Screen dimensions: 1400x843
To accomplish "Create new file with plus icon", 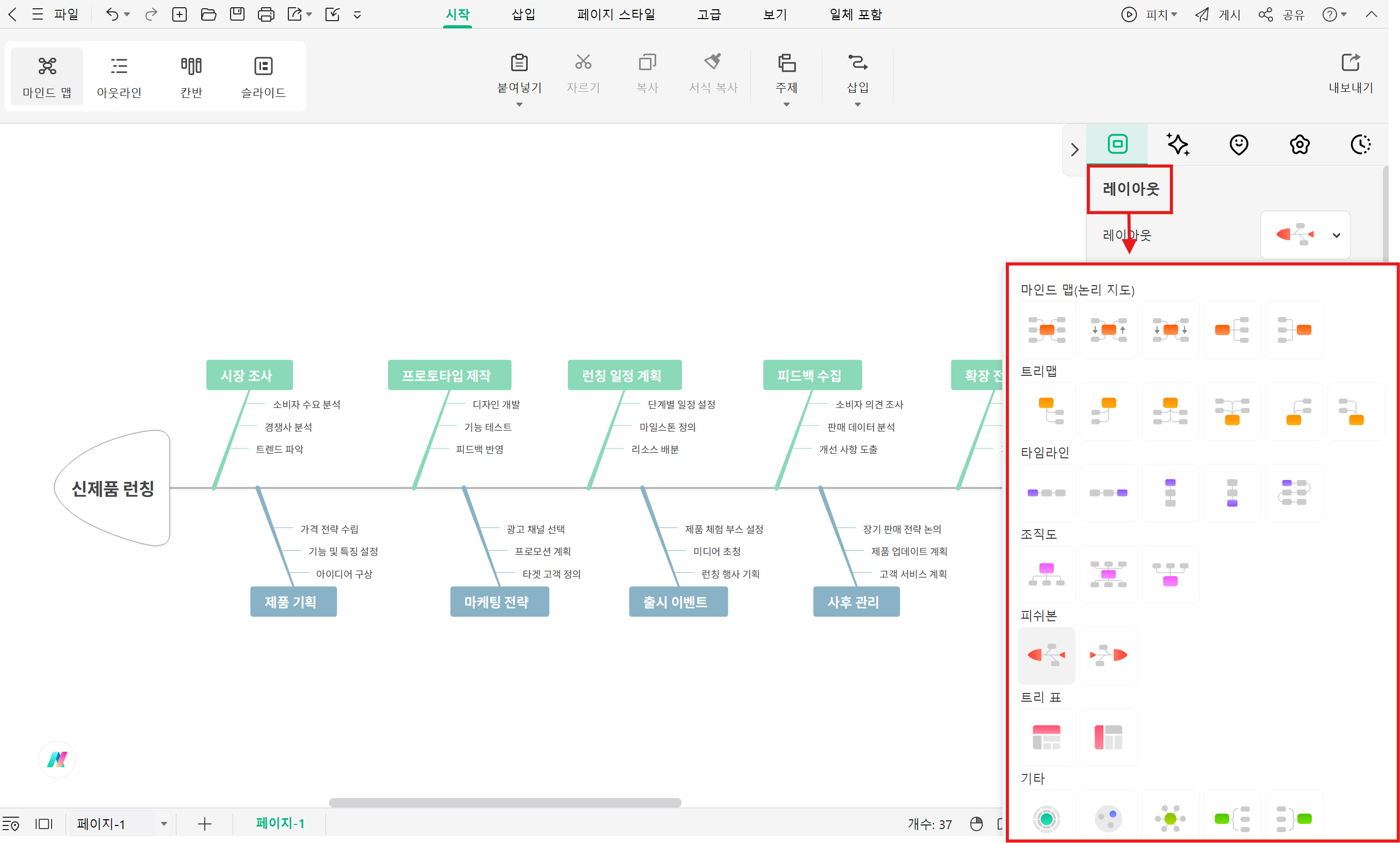I will click(180, 14).
